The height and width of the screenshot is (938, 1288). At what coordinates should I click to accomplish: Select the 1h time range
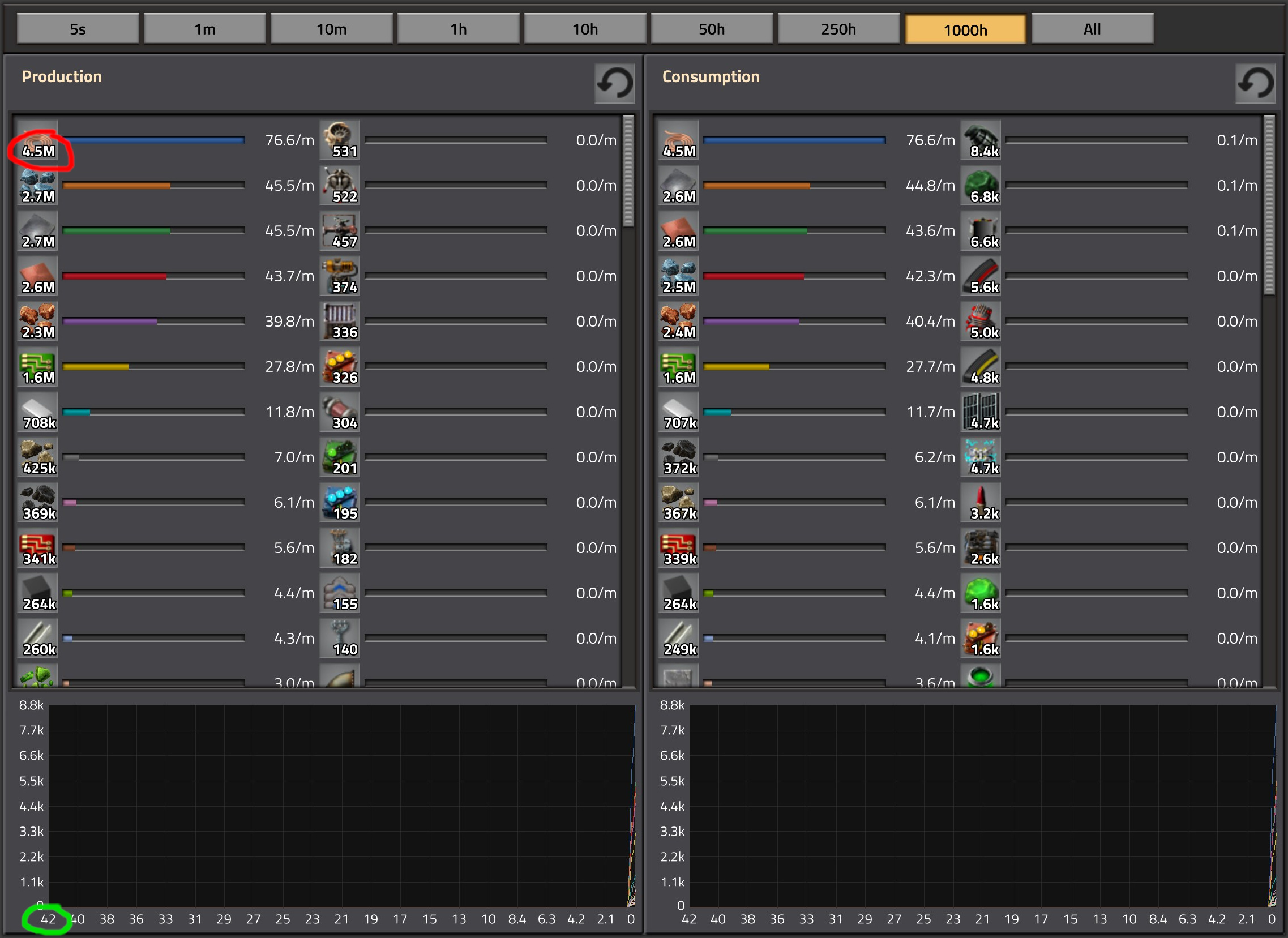[458, 28]
